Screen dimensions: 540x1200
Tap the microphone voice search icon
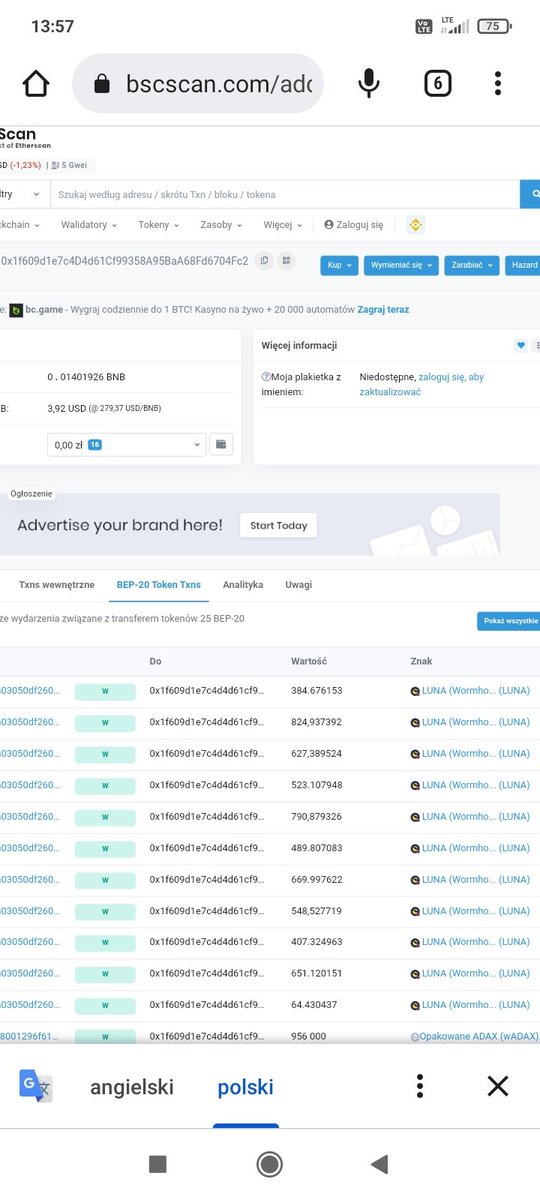click(369, 84)
